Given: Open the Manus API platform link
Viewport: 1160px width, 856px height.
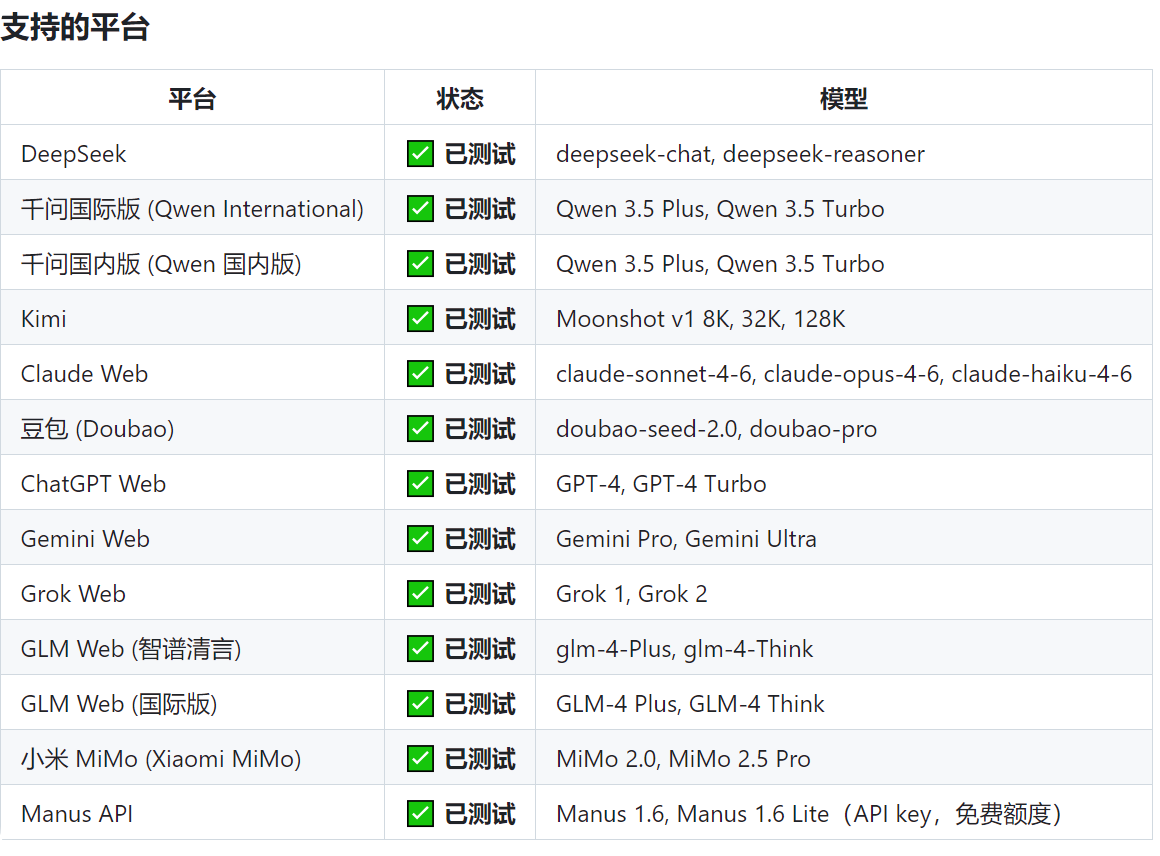Looking at the screenshot, I should pos(76,812).
